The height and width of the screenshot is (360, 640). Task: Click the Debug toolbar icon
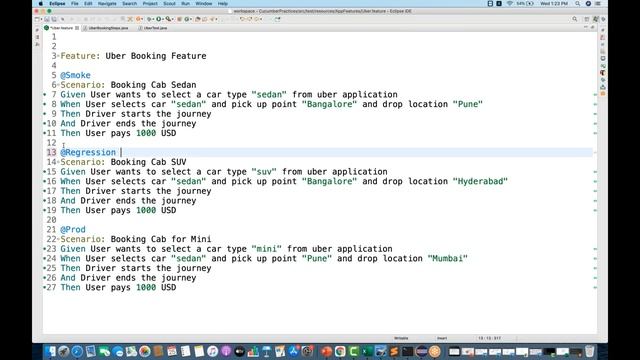(x=149, y=19)
